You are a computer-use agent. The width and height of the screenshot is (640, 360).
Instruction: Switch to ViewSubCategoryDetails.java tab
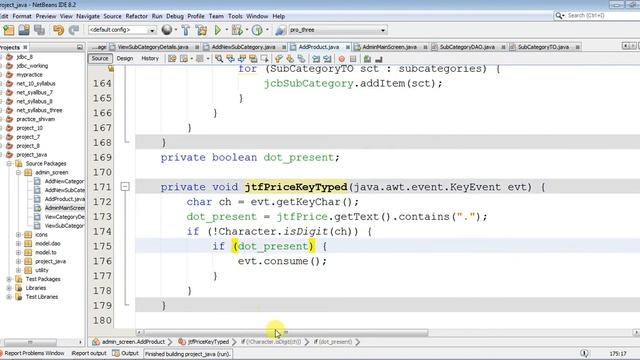153,47
